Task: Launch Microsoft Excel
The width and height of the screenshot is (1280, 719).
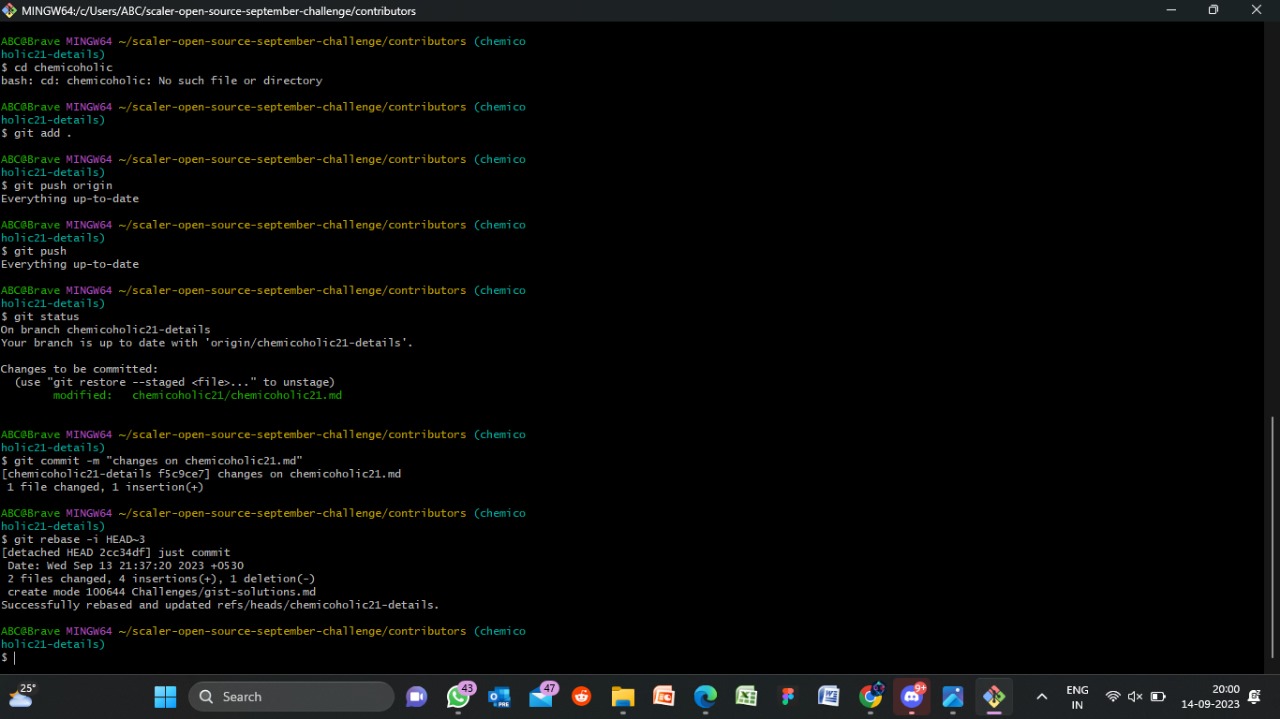Action: tap(746, 696)
